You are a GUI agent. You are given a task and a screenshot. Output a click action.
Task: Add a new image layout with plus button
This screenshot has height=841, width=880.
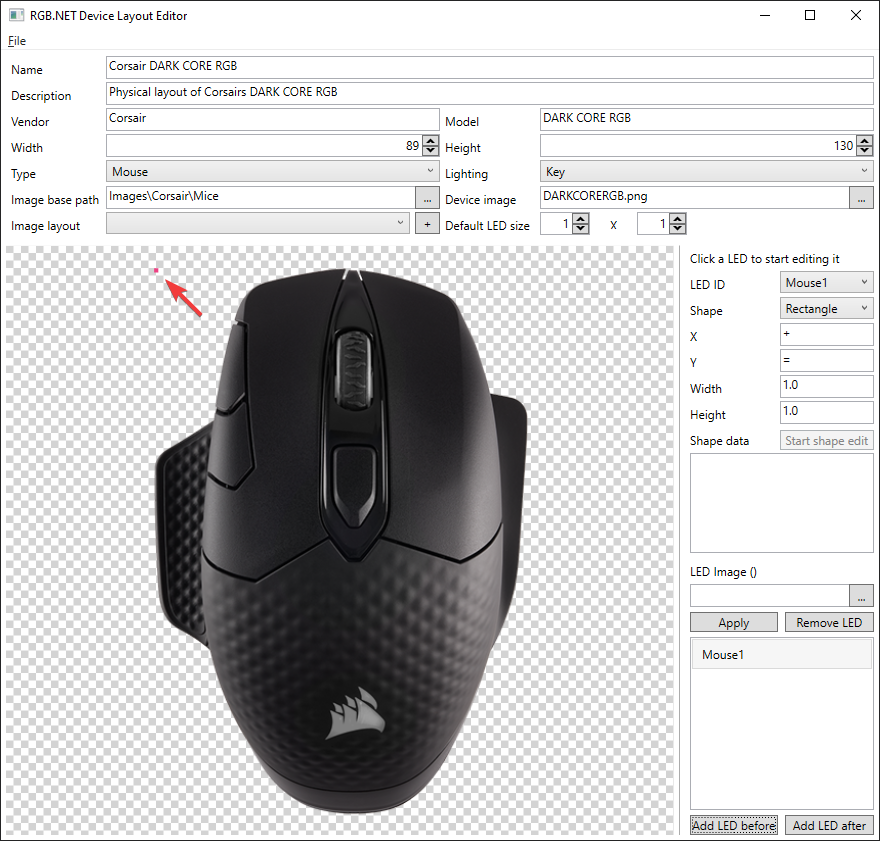[x=427, y=224]
